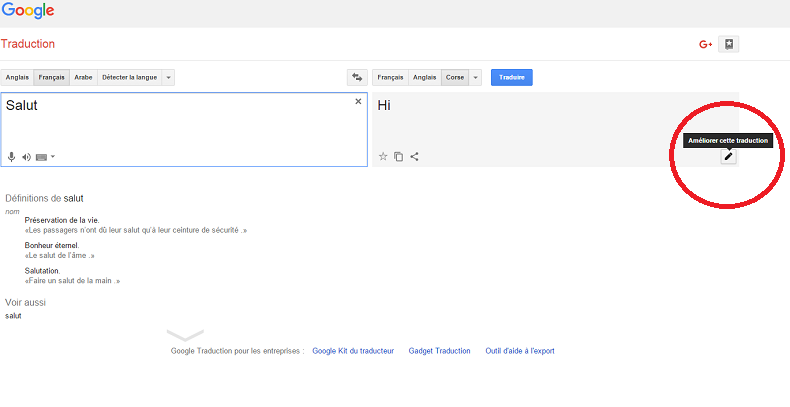The width and height of the screenshot is (790, 407).
Task: Listen to the source text Salut
Action: point(26,157)
